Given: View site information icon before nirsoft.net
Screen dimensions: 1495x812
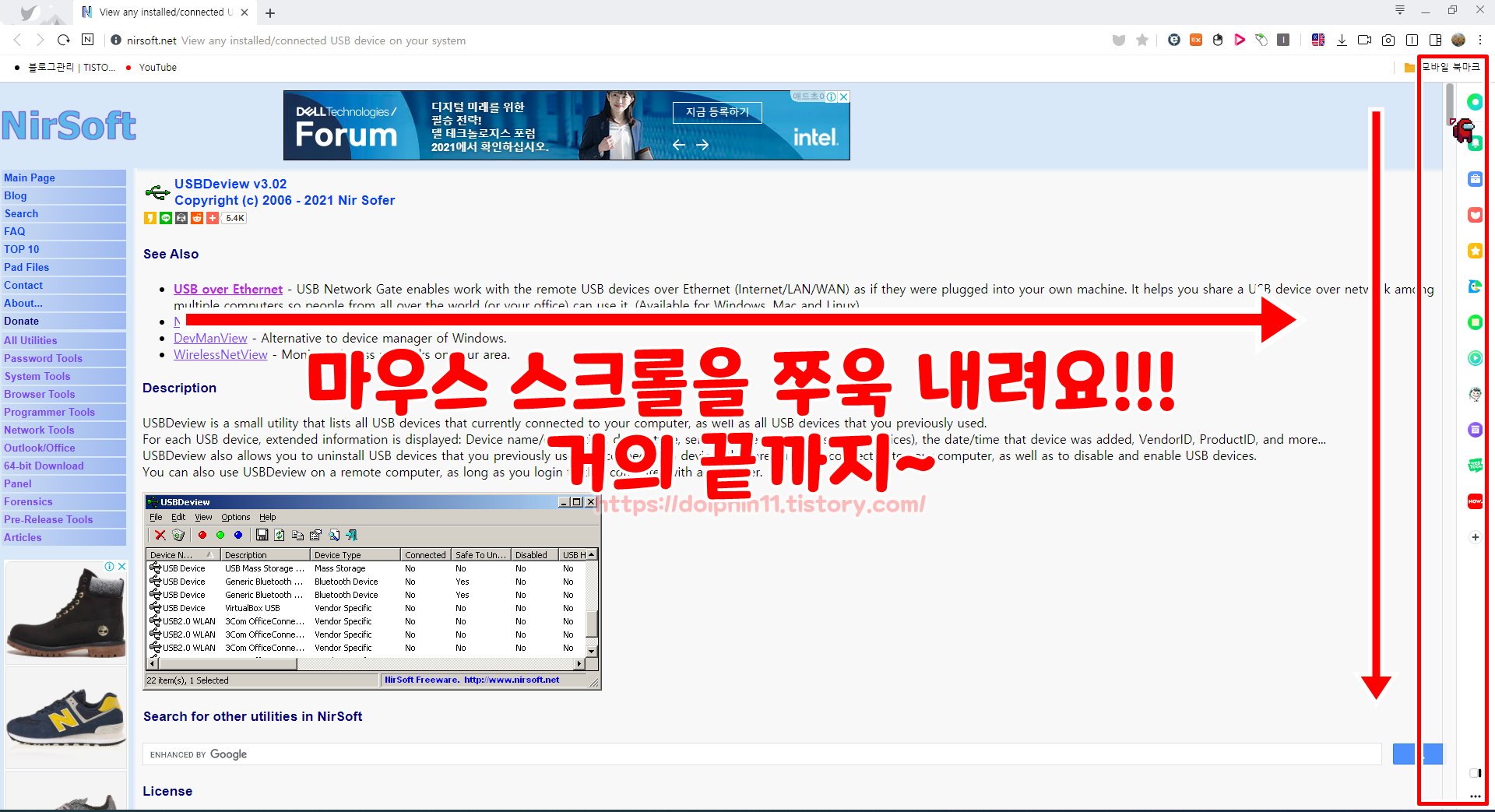Looking at the screenshot, I should coord(116,40).
